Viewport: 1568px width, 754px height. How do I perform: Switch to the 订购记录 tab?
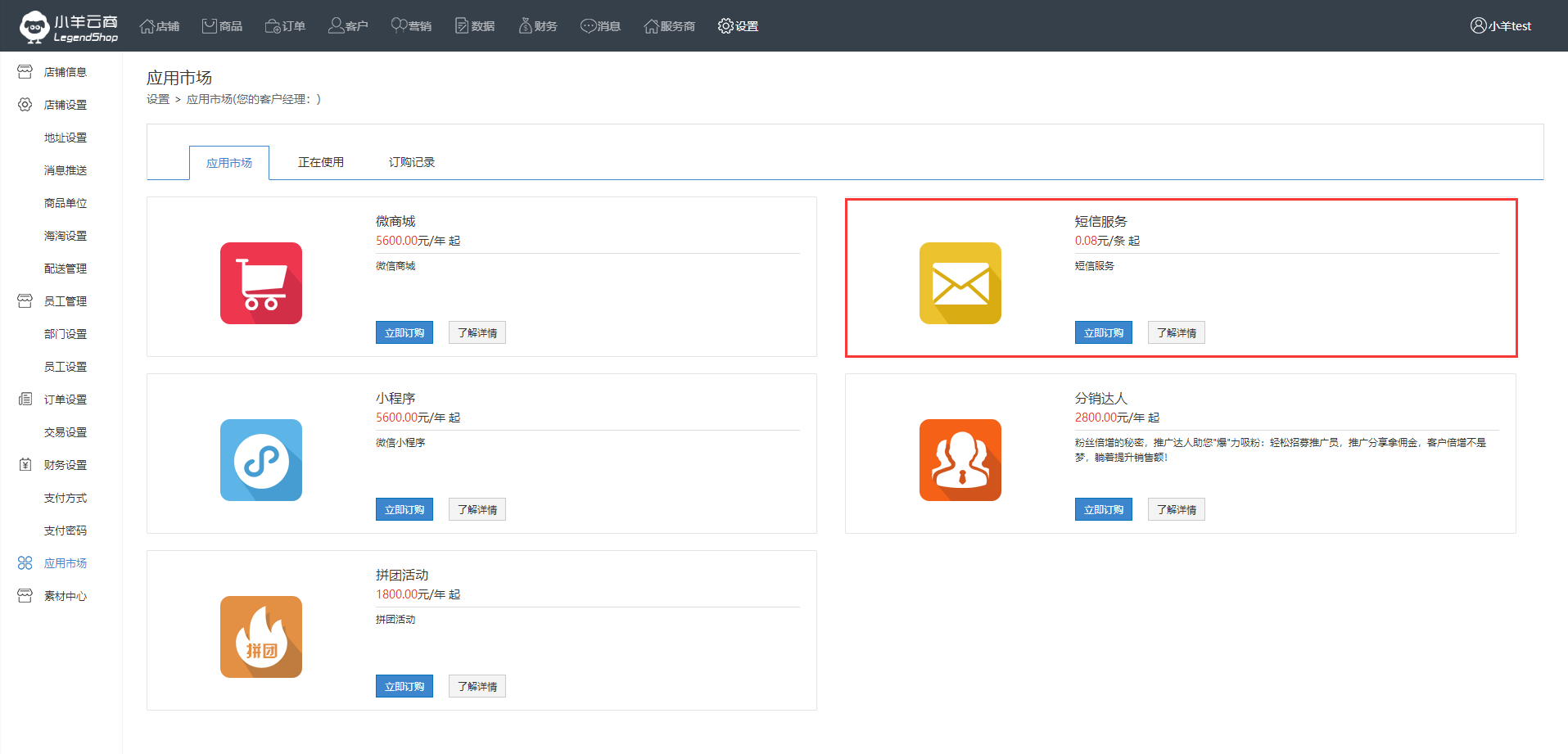pos(411,162)
